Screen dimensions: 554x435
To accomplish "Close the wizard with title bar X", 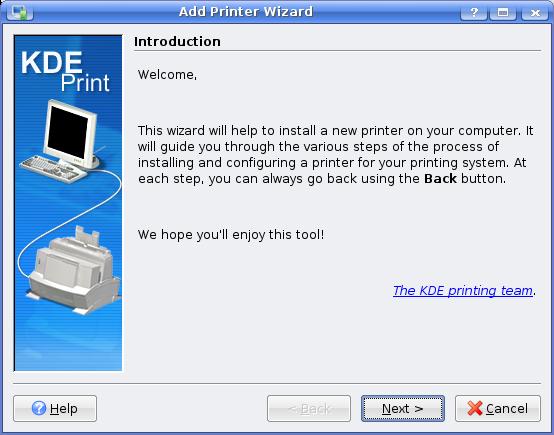I will click(535, 13).
